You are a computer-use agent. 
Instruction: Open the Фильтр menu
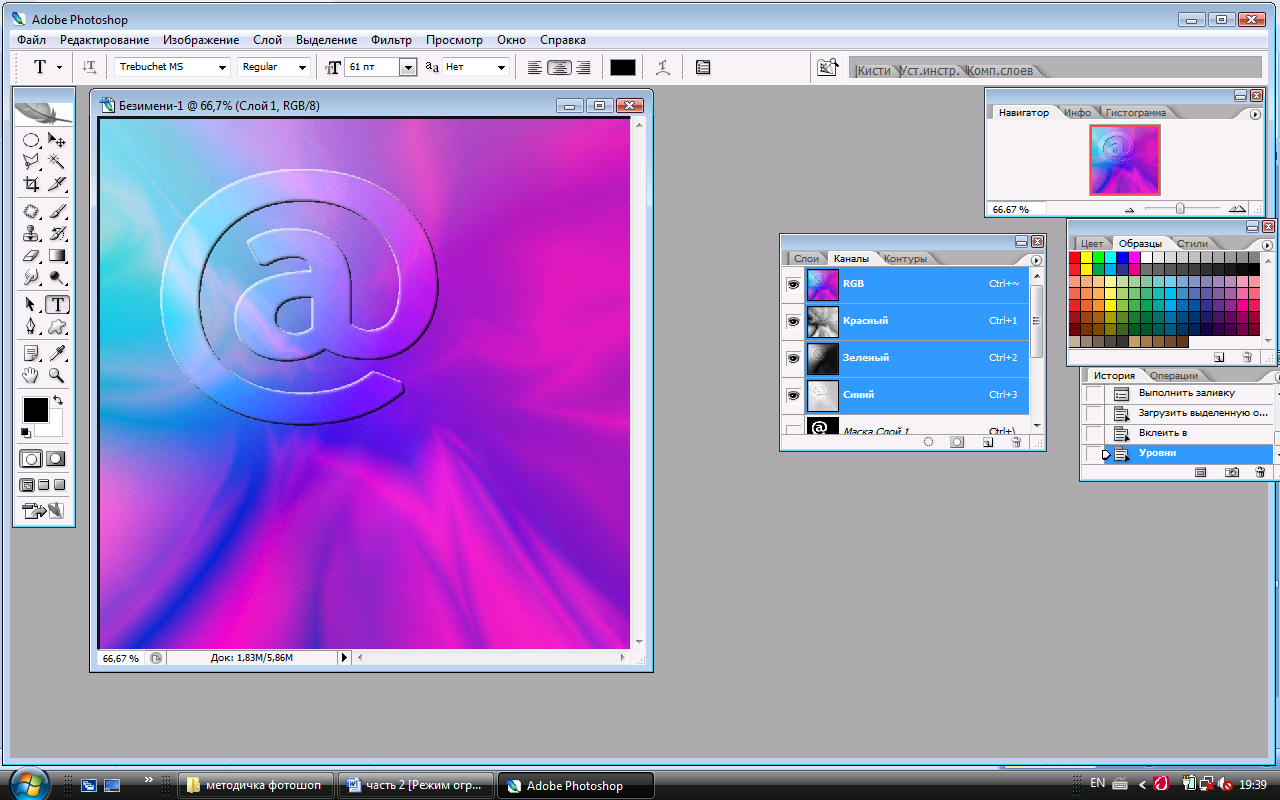coord(391,40)
